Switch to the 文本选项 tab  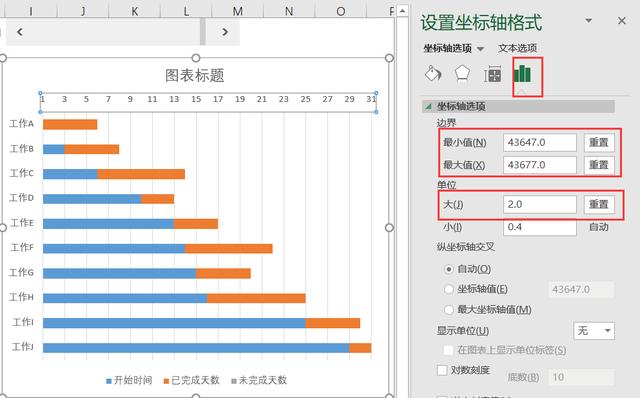coord(517,48)
